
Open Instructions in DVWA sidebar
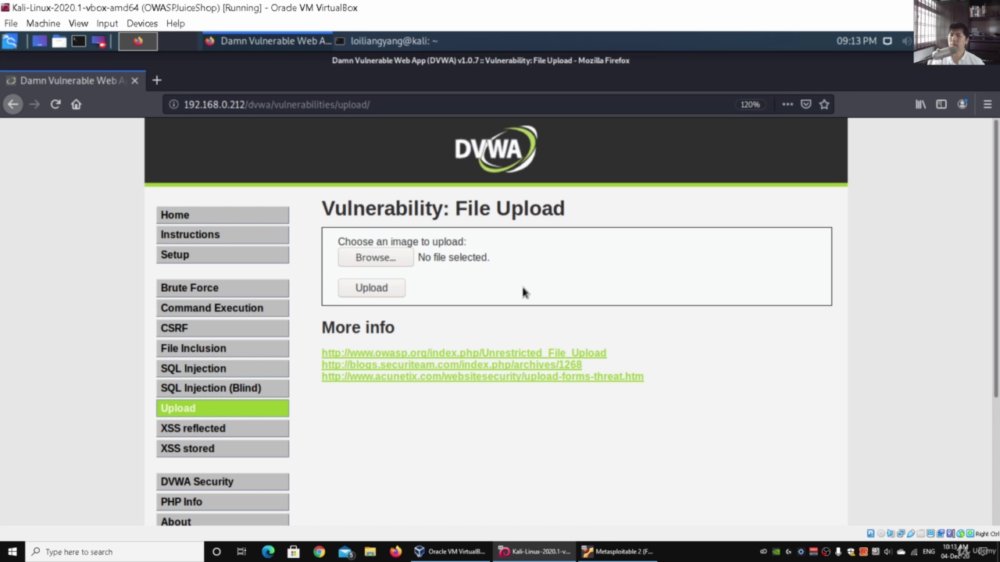[223, 235]
